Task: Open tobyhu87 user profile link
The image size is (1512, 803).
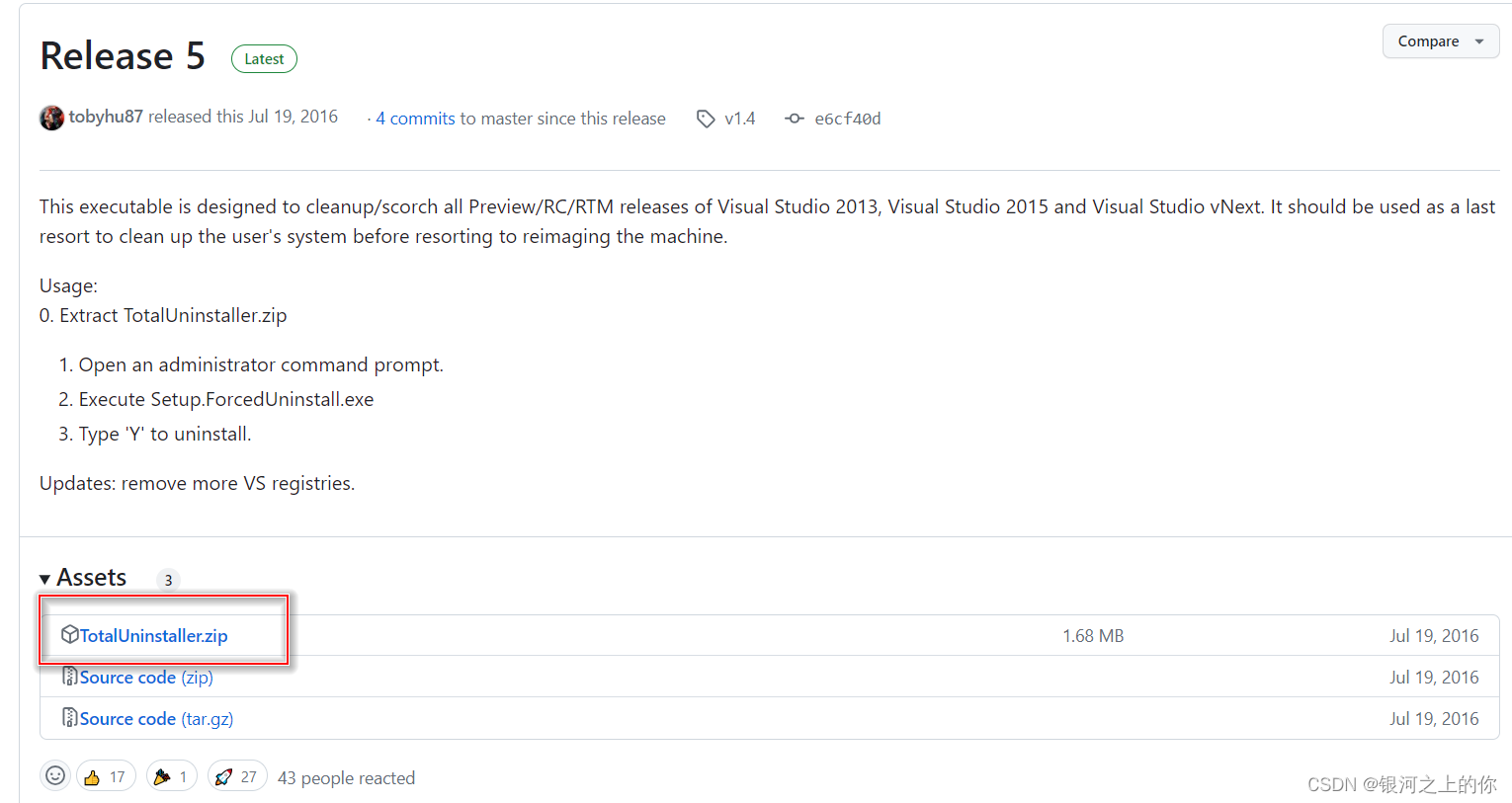Action: (106, 117)
